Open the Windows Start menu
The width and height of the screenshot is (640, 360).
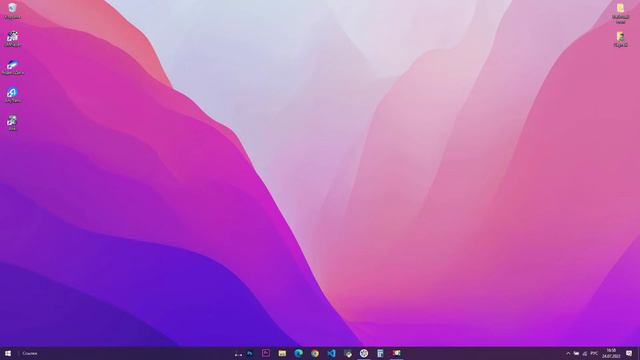pos(8,353)
